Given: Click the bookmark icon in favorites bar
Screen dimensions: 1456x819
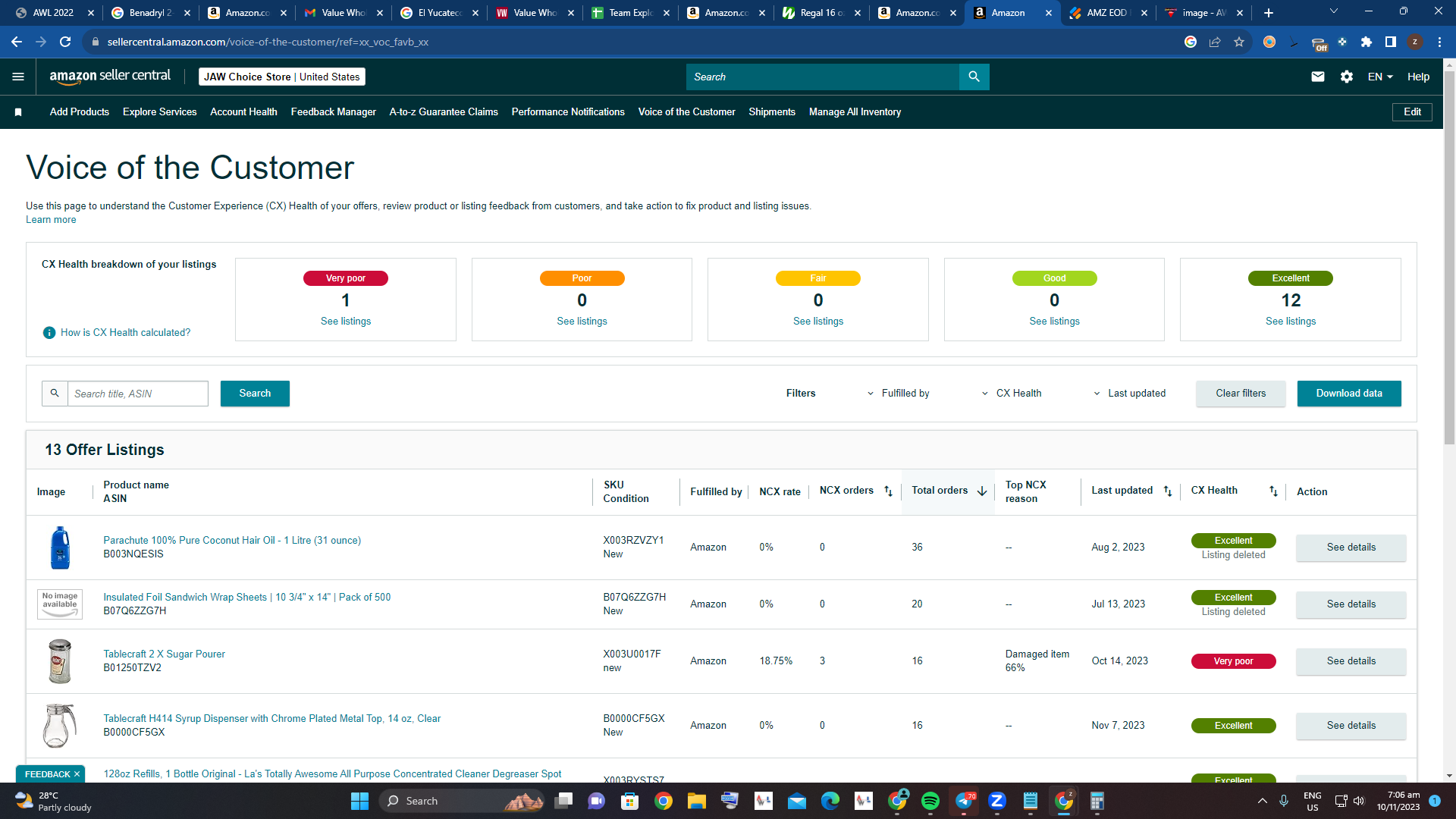Looking at the screenshot, I should pos(18,112).
